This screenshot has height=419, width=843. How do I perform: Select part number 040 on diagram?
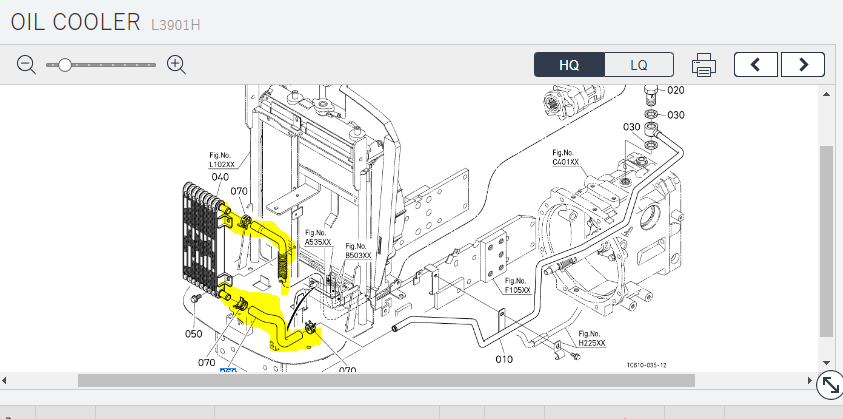[219, 177]
